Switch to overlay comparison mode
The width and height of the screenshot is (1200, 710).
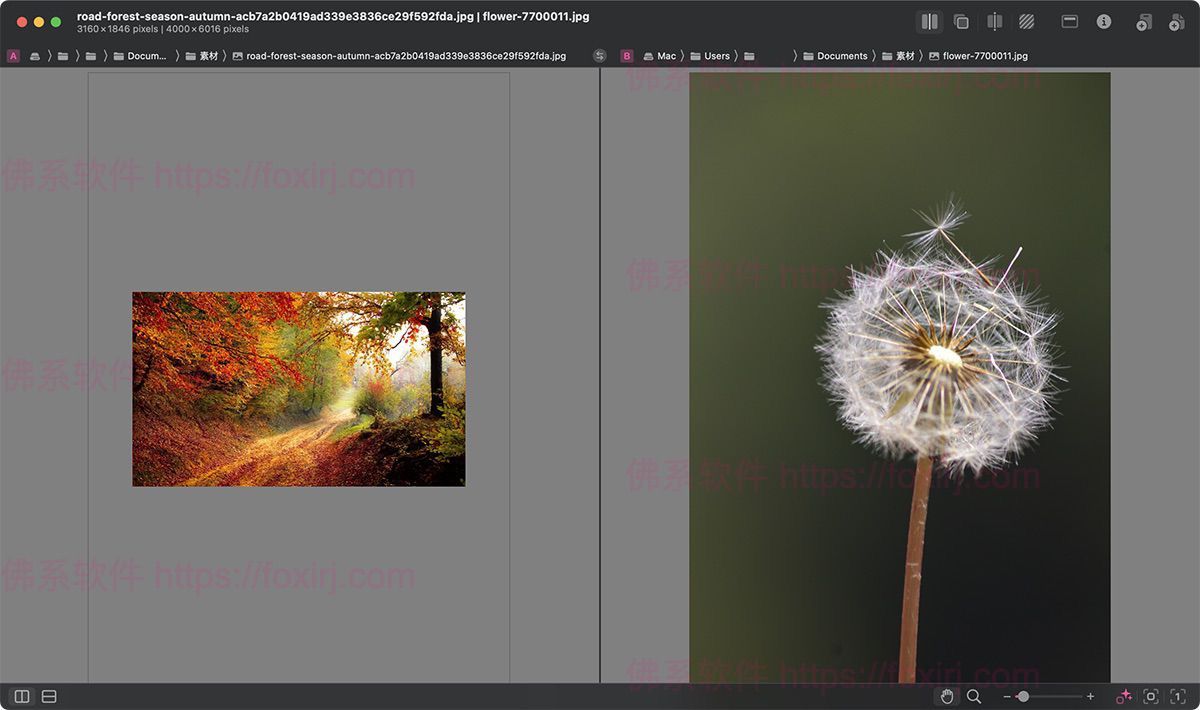click(x=961, y=21)
